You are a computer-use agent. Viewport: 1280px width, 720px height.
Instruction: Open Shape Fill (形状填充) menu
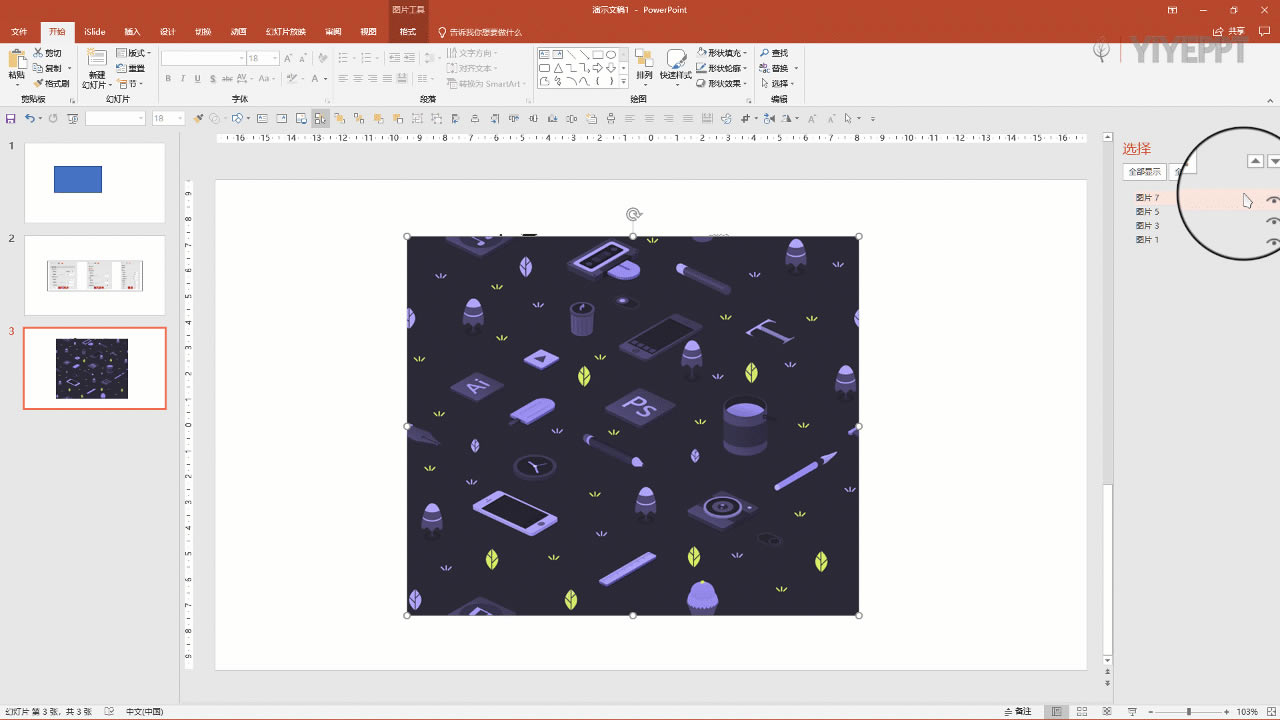(721, 53)
